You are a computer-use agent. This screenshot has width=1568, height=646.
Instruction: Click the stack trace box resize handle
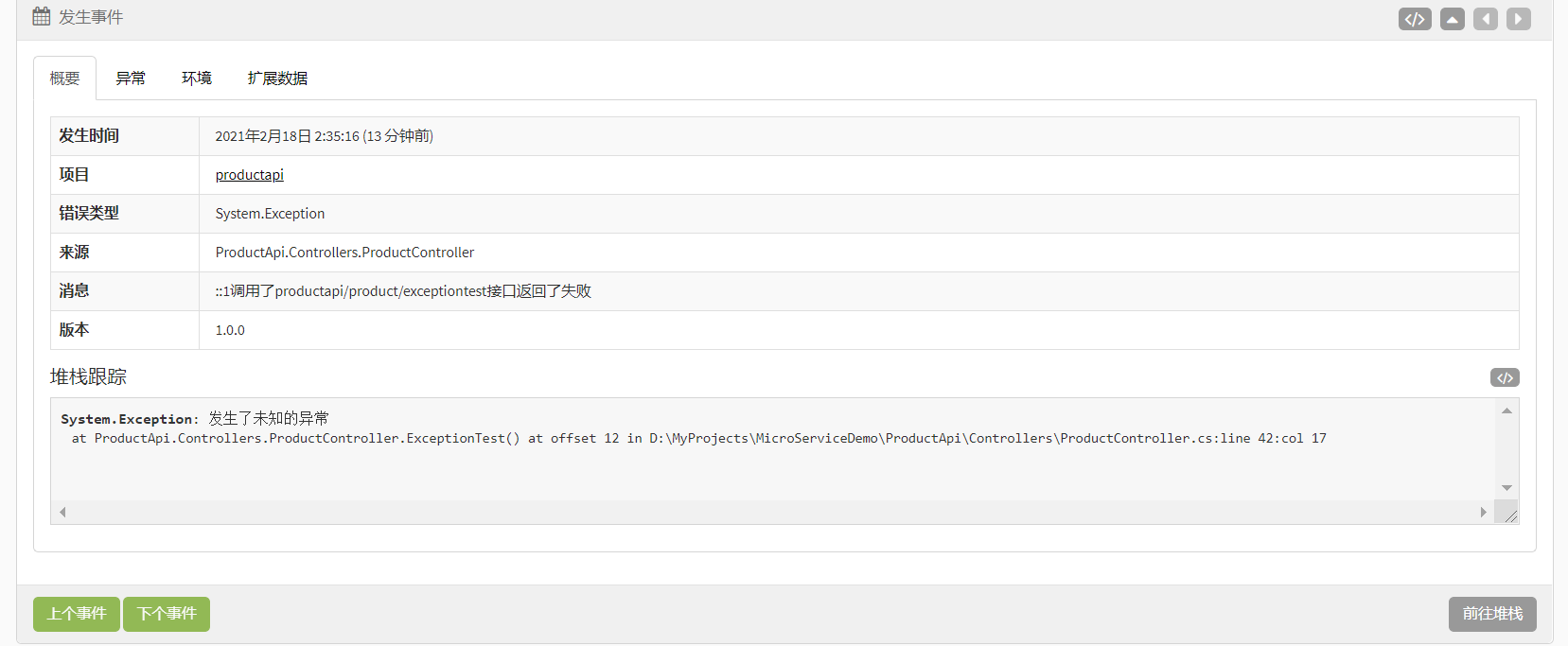1510,515
